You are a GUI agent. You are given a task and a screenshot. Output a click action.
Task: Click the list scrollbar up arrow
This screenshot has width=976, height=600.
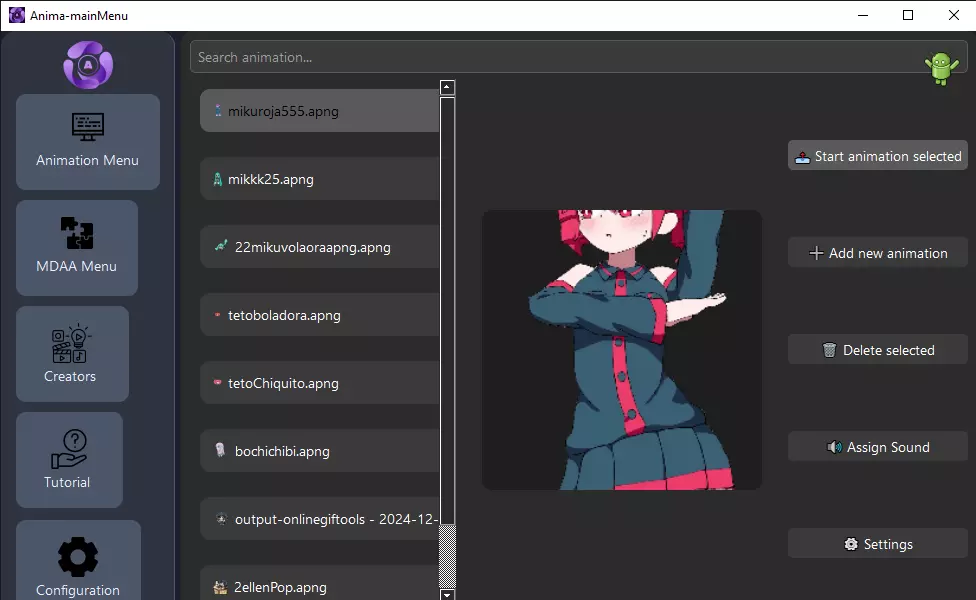(x=447, y=87)
